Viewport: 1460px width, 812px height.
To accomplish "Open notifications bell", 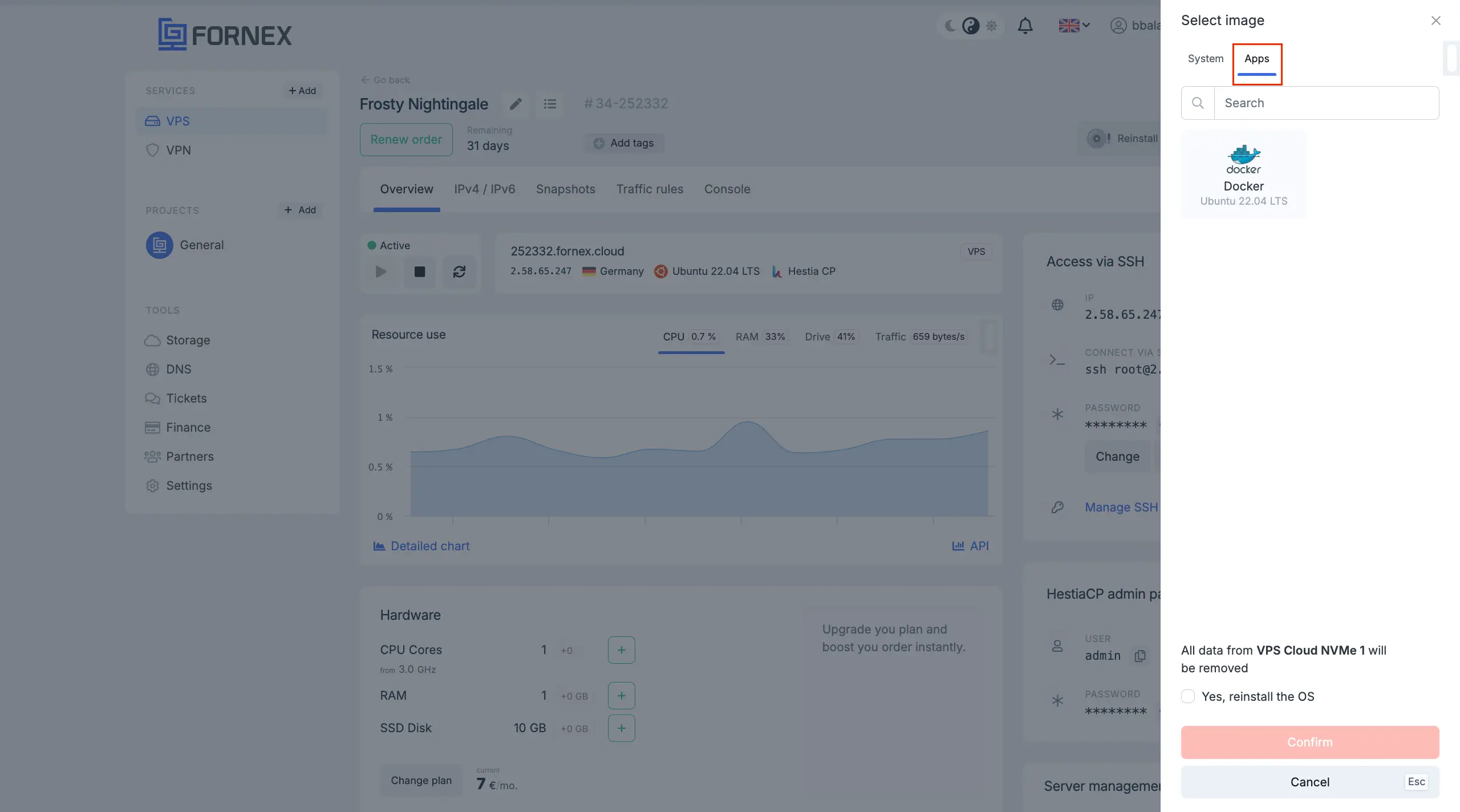I will coord(1025,26).
